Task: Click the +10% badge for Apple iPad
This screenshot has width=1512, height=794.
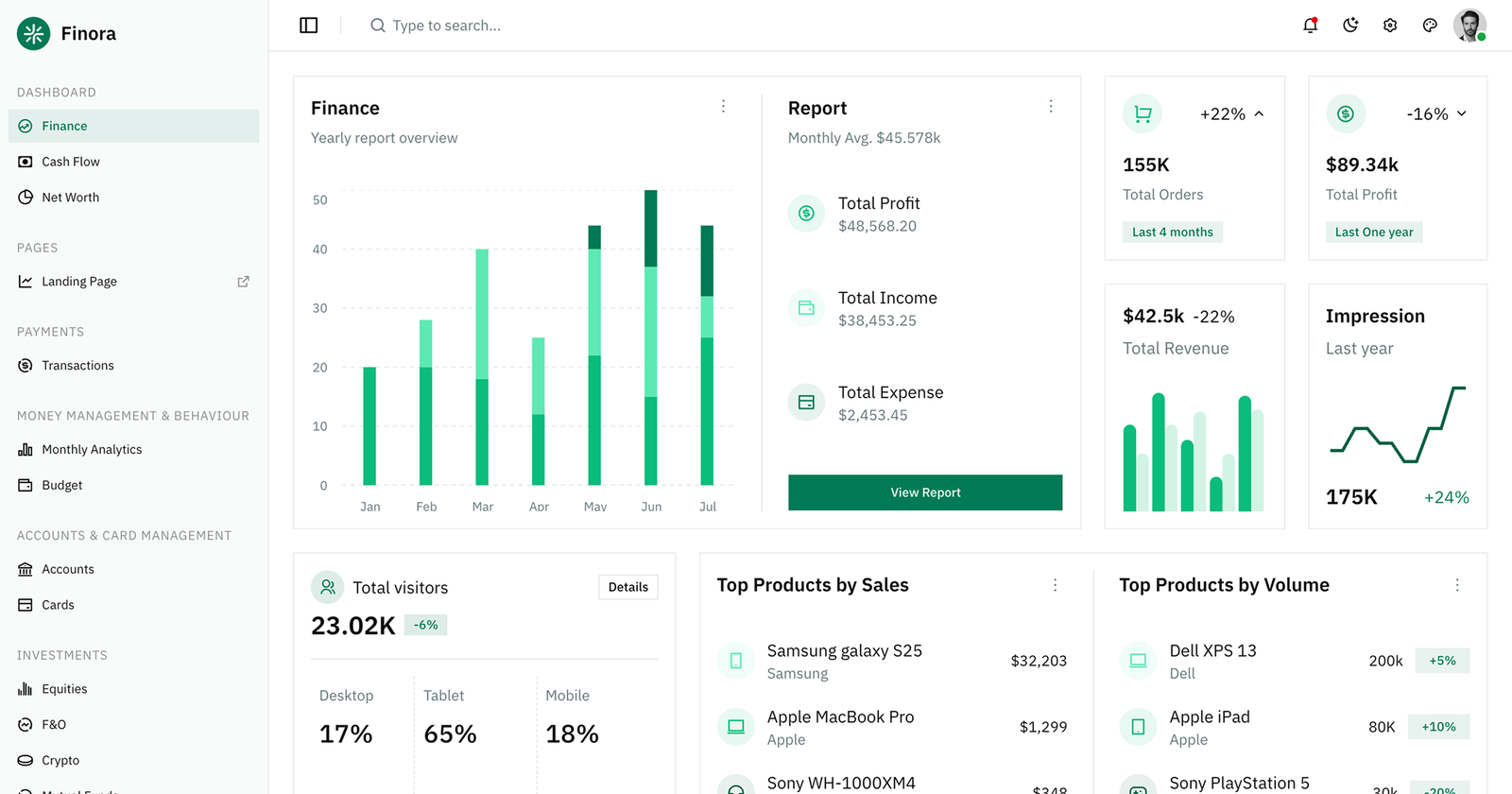Action: (1439, 727)
